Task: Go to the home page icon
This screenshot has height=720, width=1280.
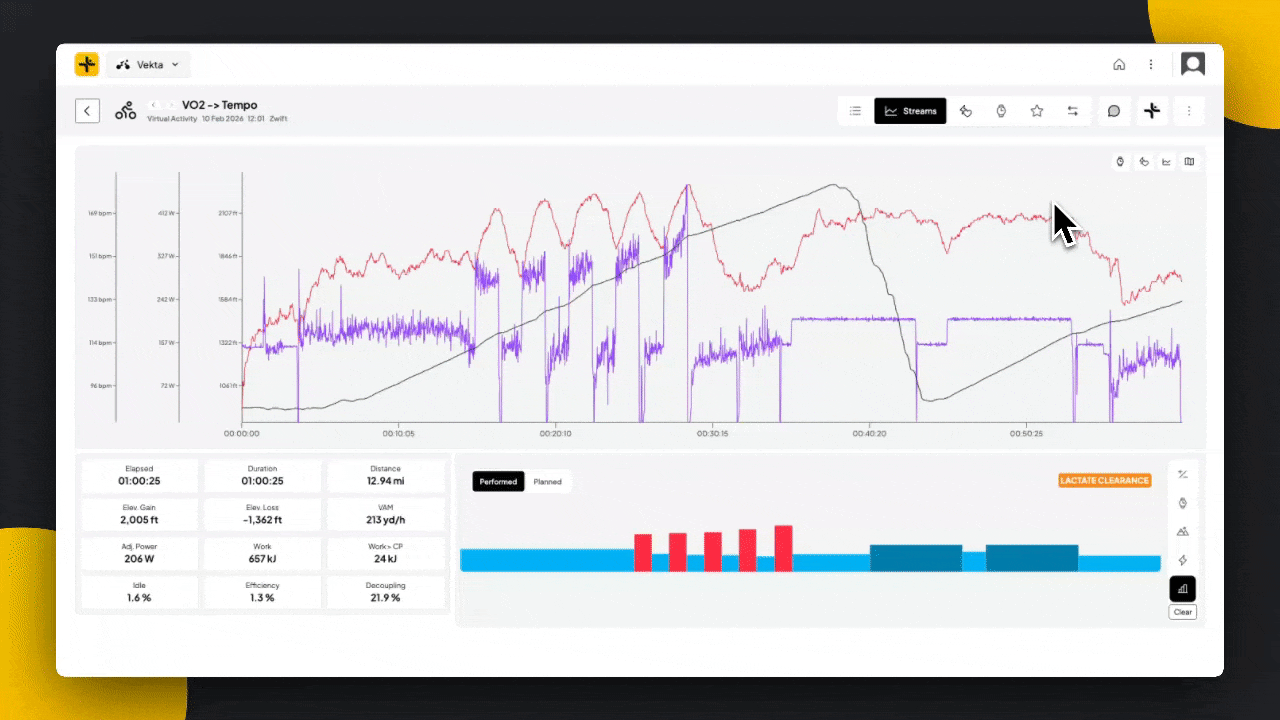Action: click(1119, 65)
